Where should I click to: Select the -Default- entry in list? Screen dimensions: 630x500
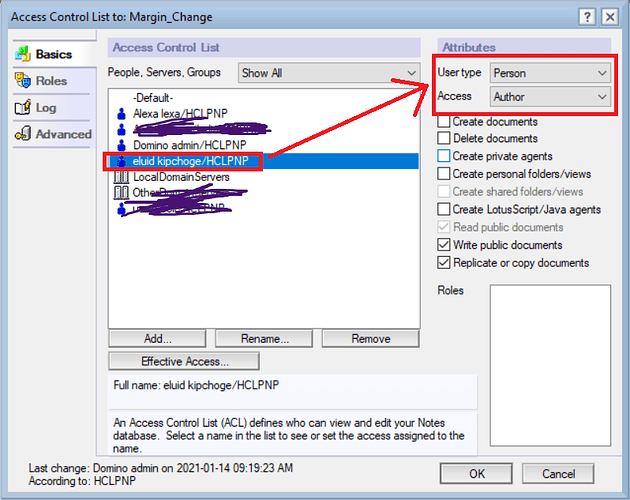click(x=152, y=98)
